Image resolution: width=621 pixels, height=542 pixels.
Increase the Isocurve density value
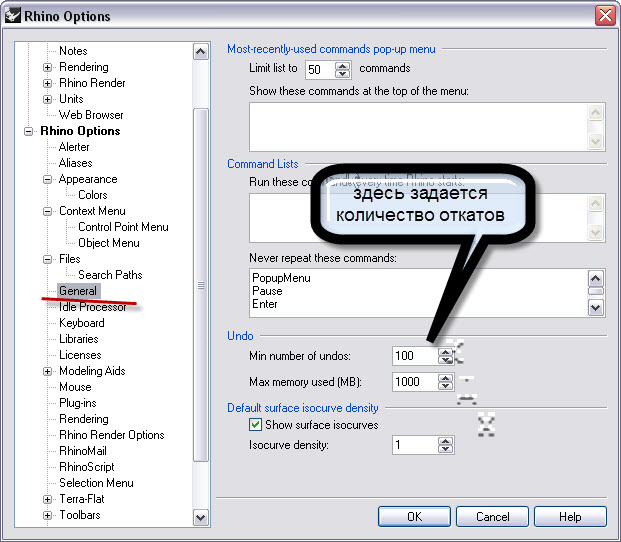[x=446, y=441]
